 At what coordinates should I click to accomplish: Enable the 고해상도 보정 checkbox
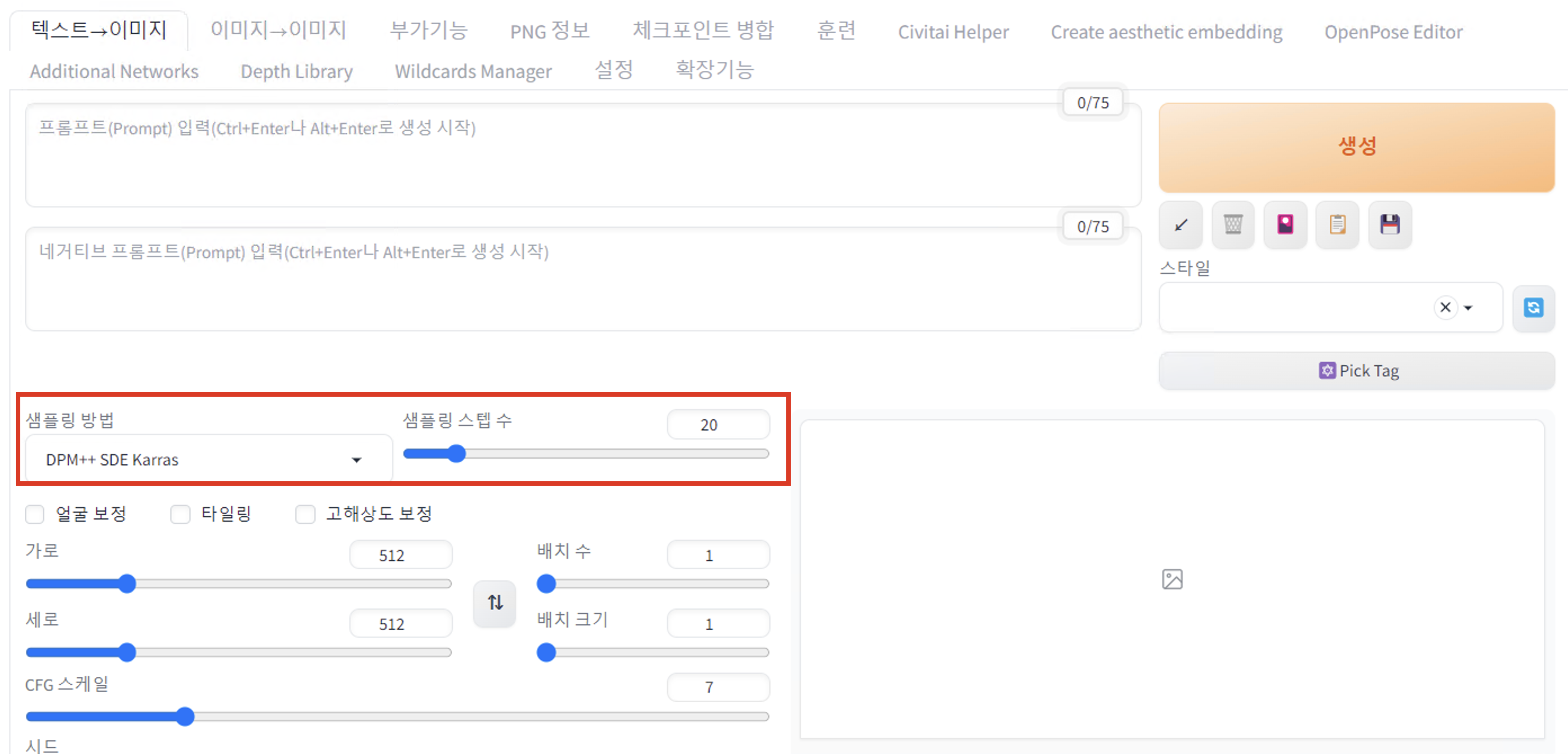pyautogui.click(x=305, y=514)
